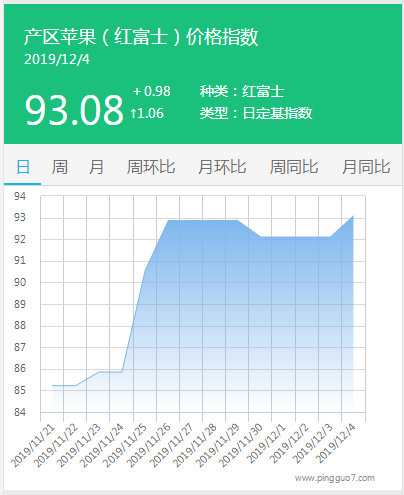Click the chart data point at 2019/11/30

pyautogui.click(x=260, y=237)
